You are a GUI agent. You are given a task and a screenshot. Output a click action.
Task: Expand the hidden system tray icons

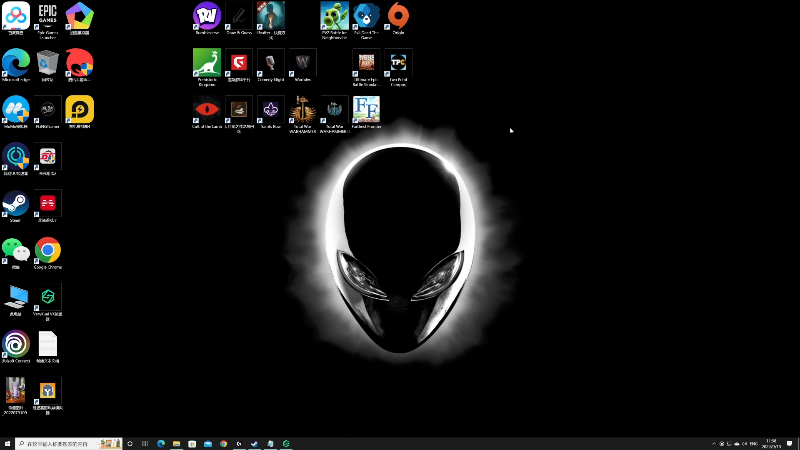714,444
